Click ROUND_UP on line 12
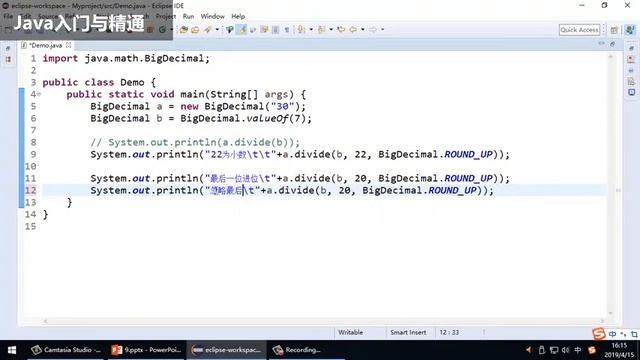 pos(452,191)
